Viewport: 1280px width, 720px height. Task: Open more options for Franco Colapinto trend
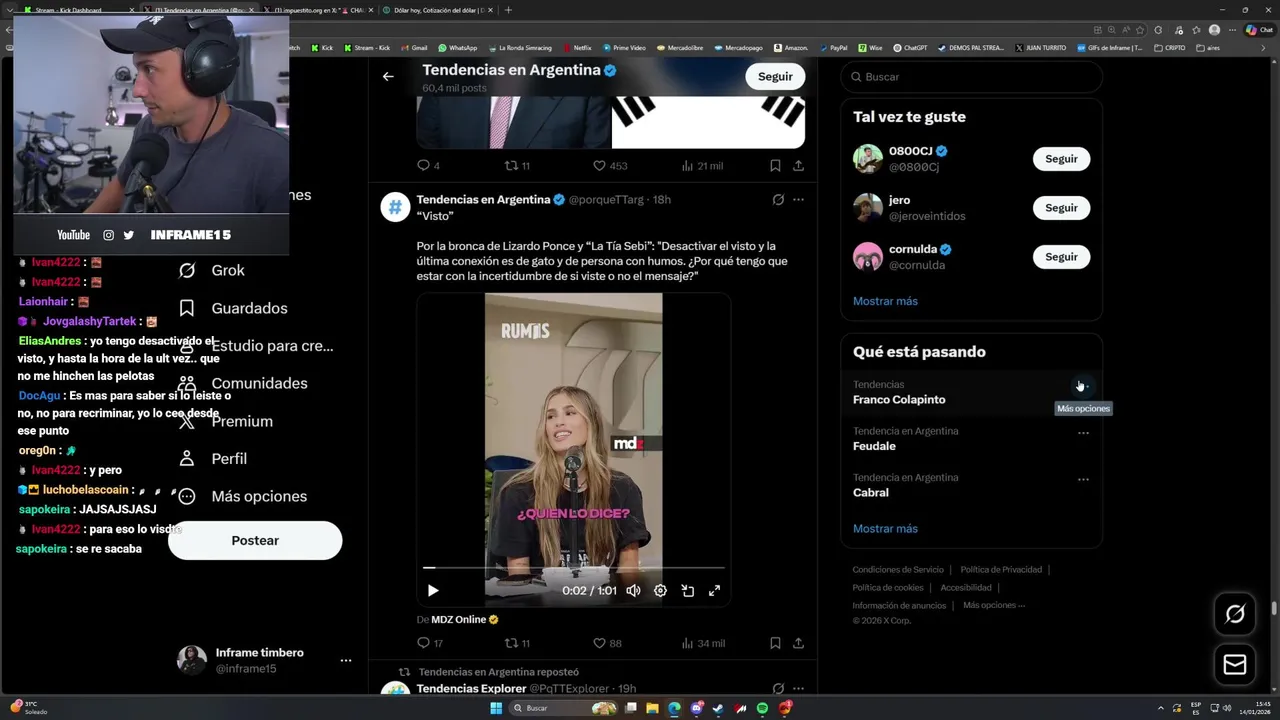point(1083,386)
